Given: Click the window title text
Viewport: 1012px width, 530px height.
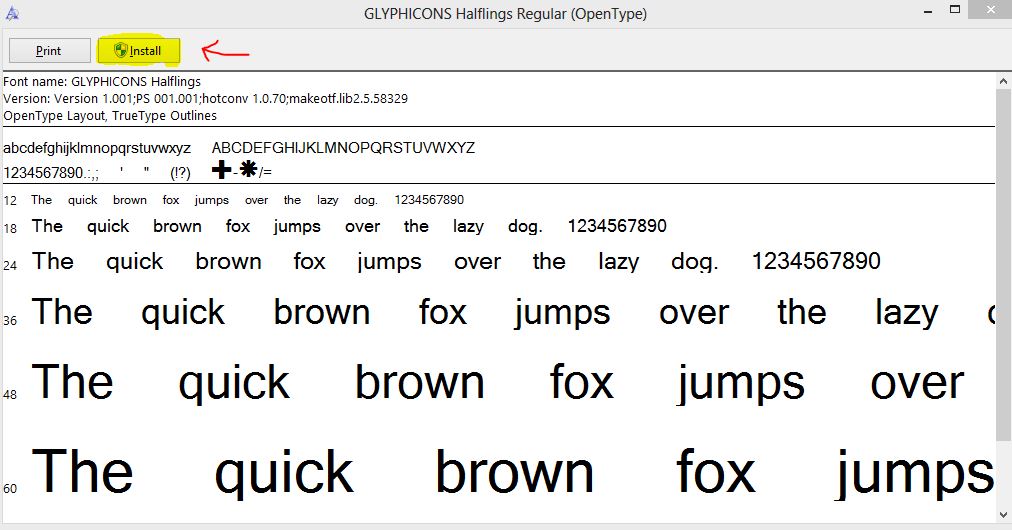Looking at the screenshot, I should [505, 14].
